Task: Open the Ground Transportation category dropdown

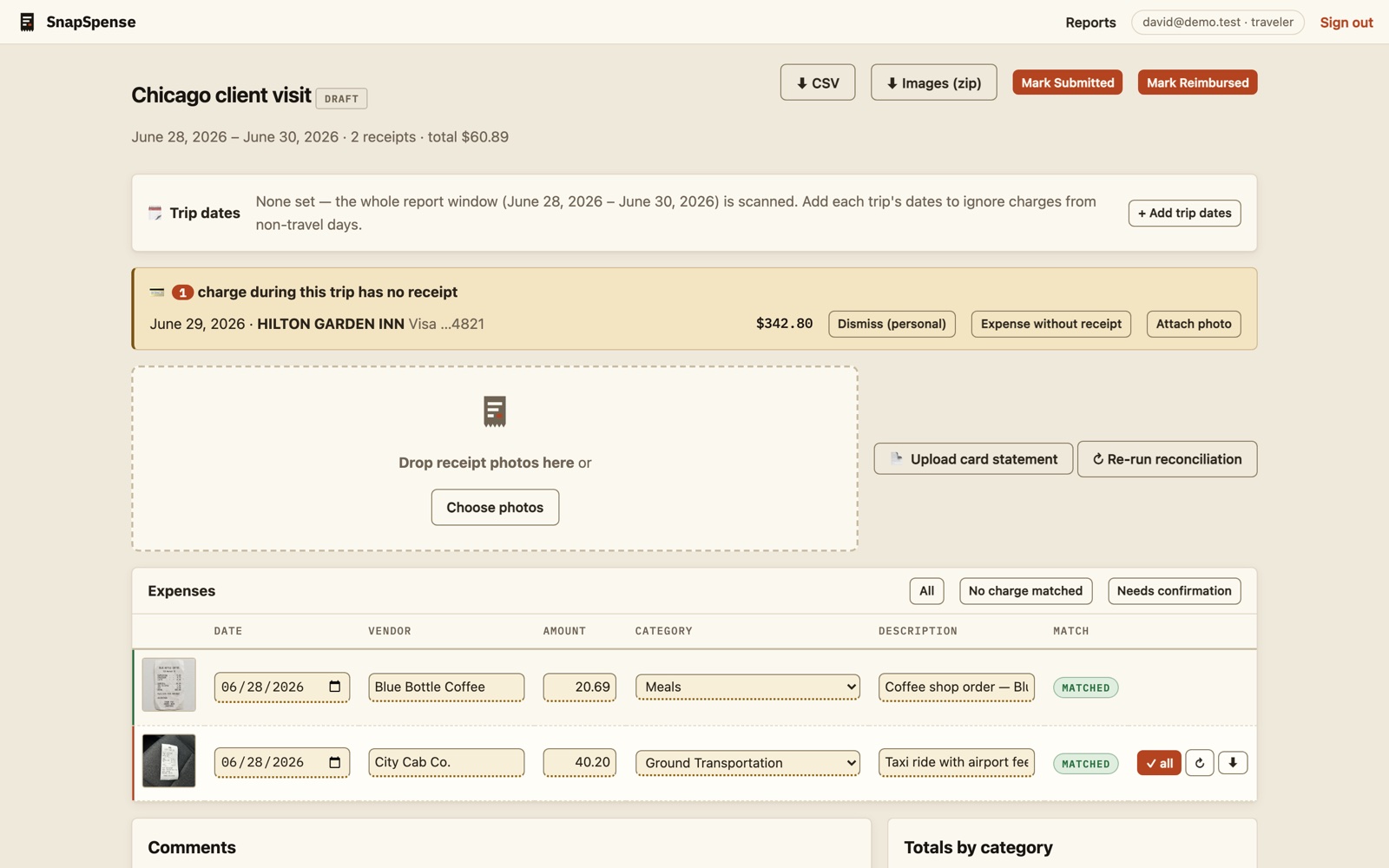Action: pyautogui.click(x=747, y=763)
